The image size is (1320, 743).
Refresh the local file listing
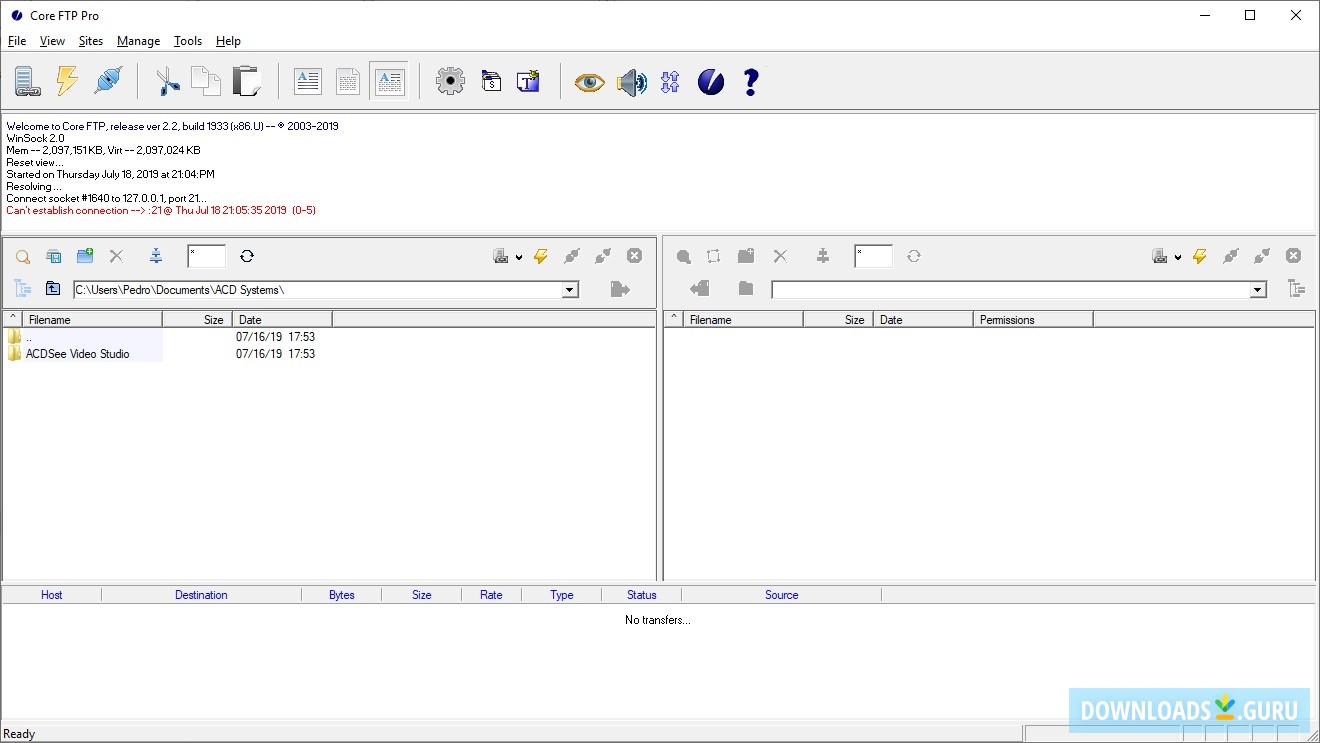[247, 256]
